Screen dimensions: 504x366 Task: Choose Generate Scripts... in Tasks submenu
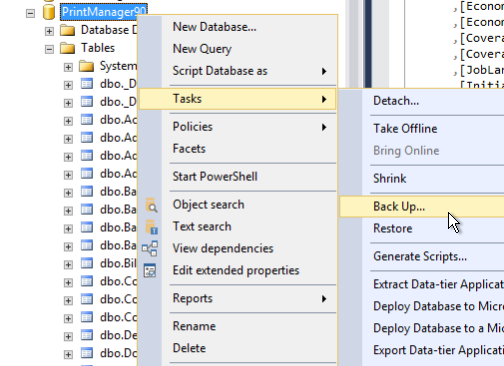422,256
